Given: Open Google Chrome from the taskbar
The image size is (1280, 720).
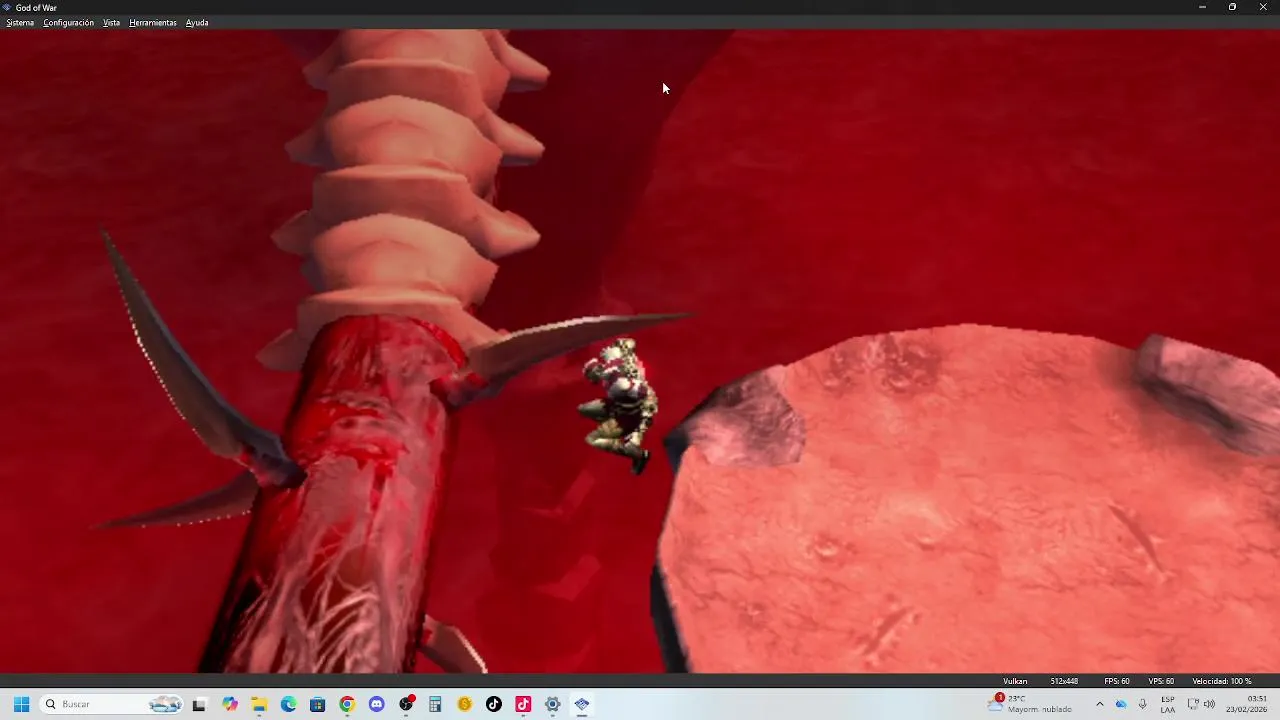Looking at the screenshot, I should click(347, 704).
